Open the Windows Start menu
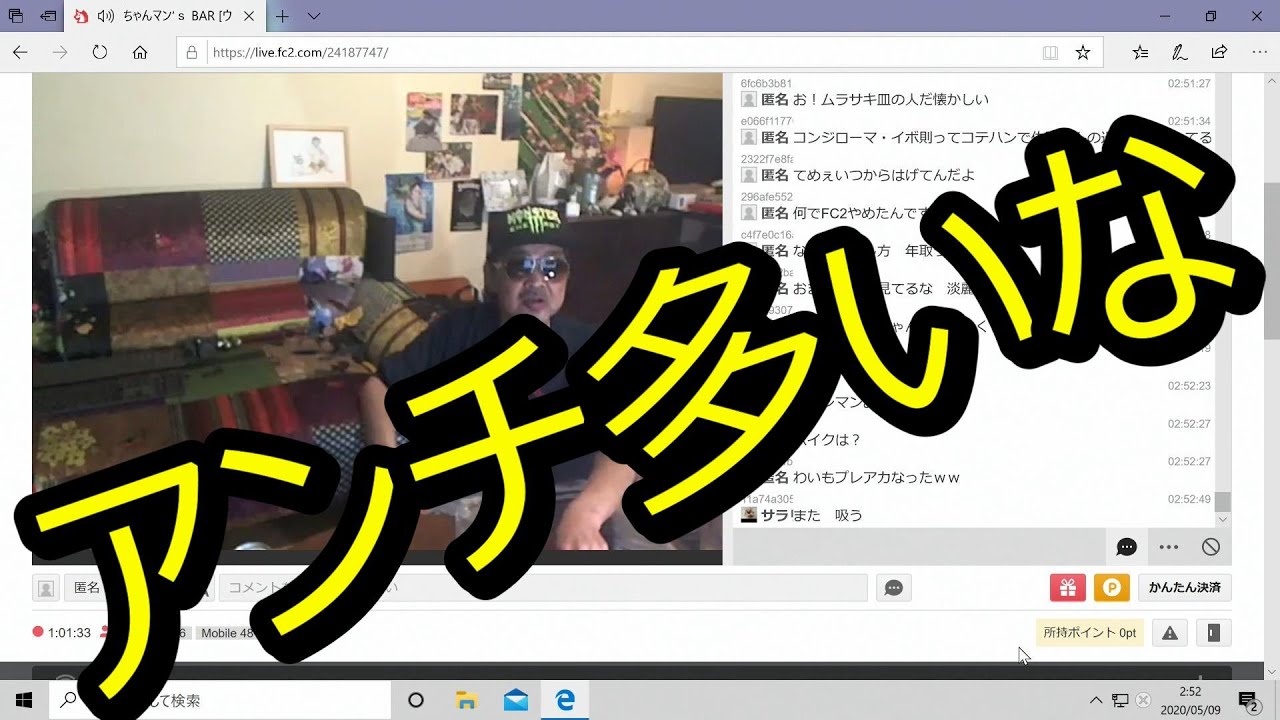The width and height of the screenshot is (1280, 720). pyautogui.click(x=24, y=700)
